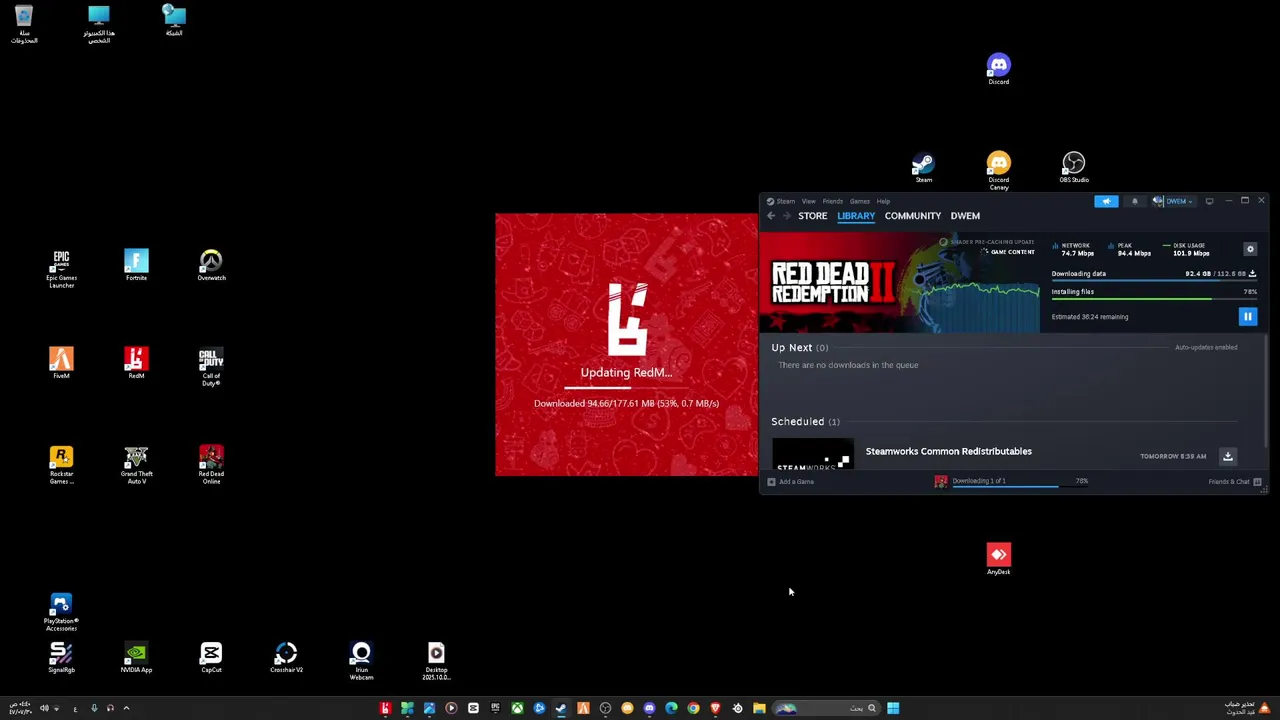Select the Epic Games Launcher shortcut

point(61,269)
